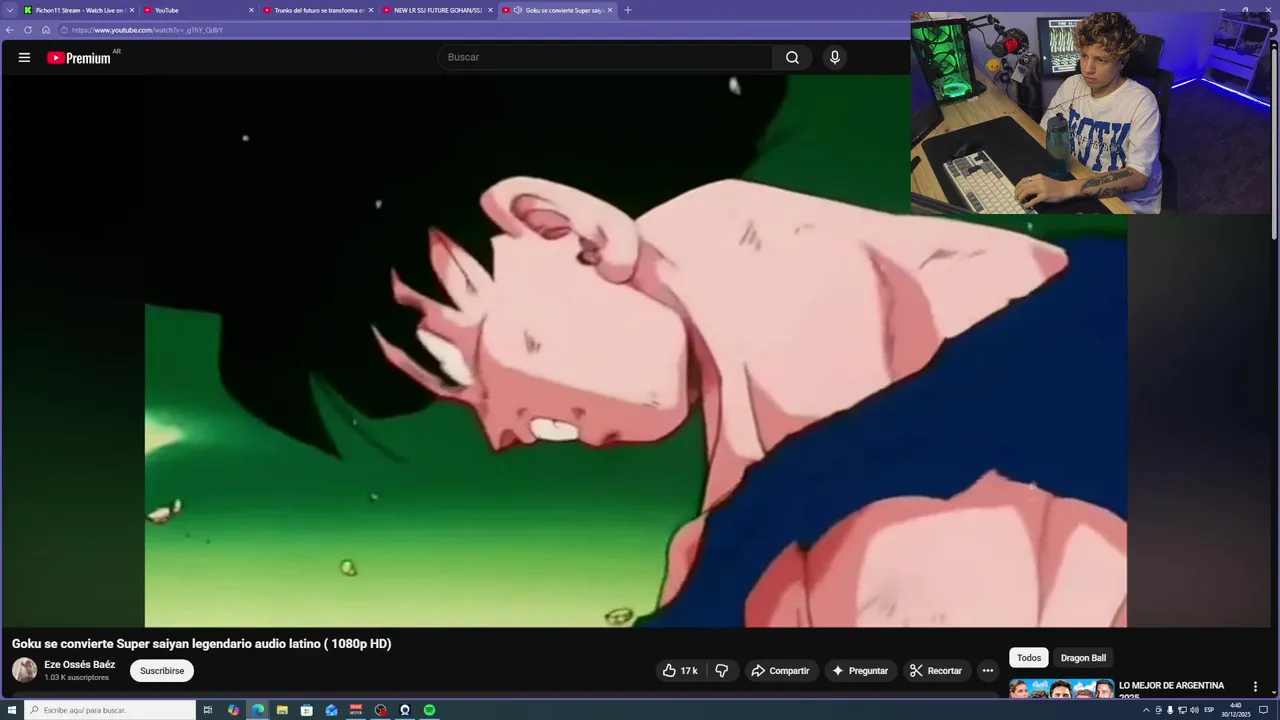This screenshot has width=1280, height=720.
Task: Select the Todos filter chip
Action: (1029, 658)
